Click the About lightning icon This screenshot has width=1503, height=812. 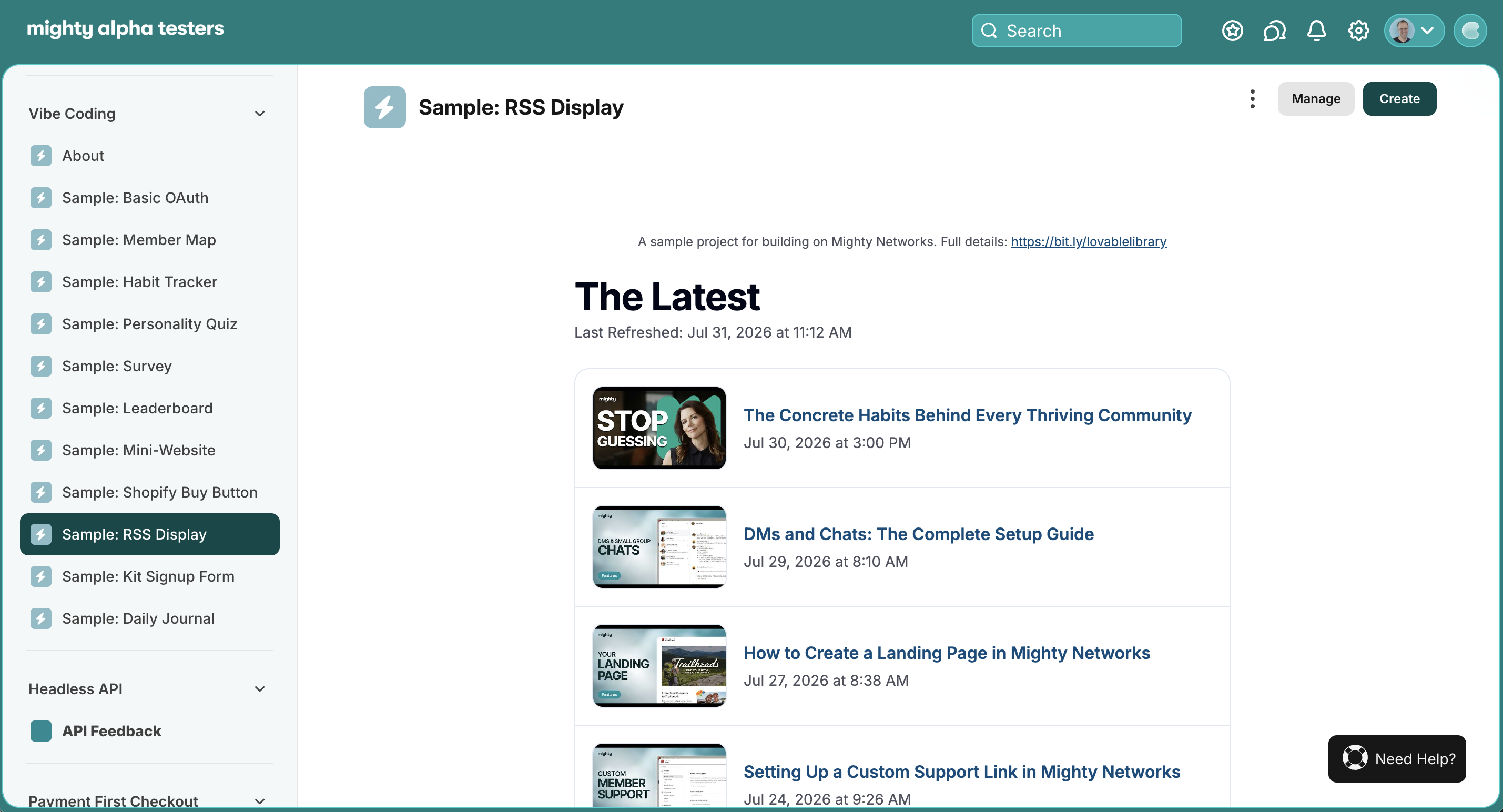[x=41, y=156]
